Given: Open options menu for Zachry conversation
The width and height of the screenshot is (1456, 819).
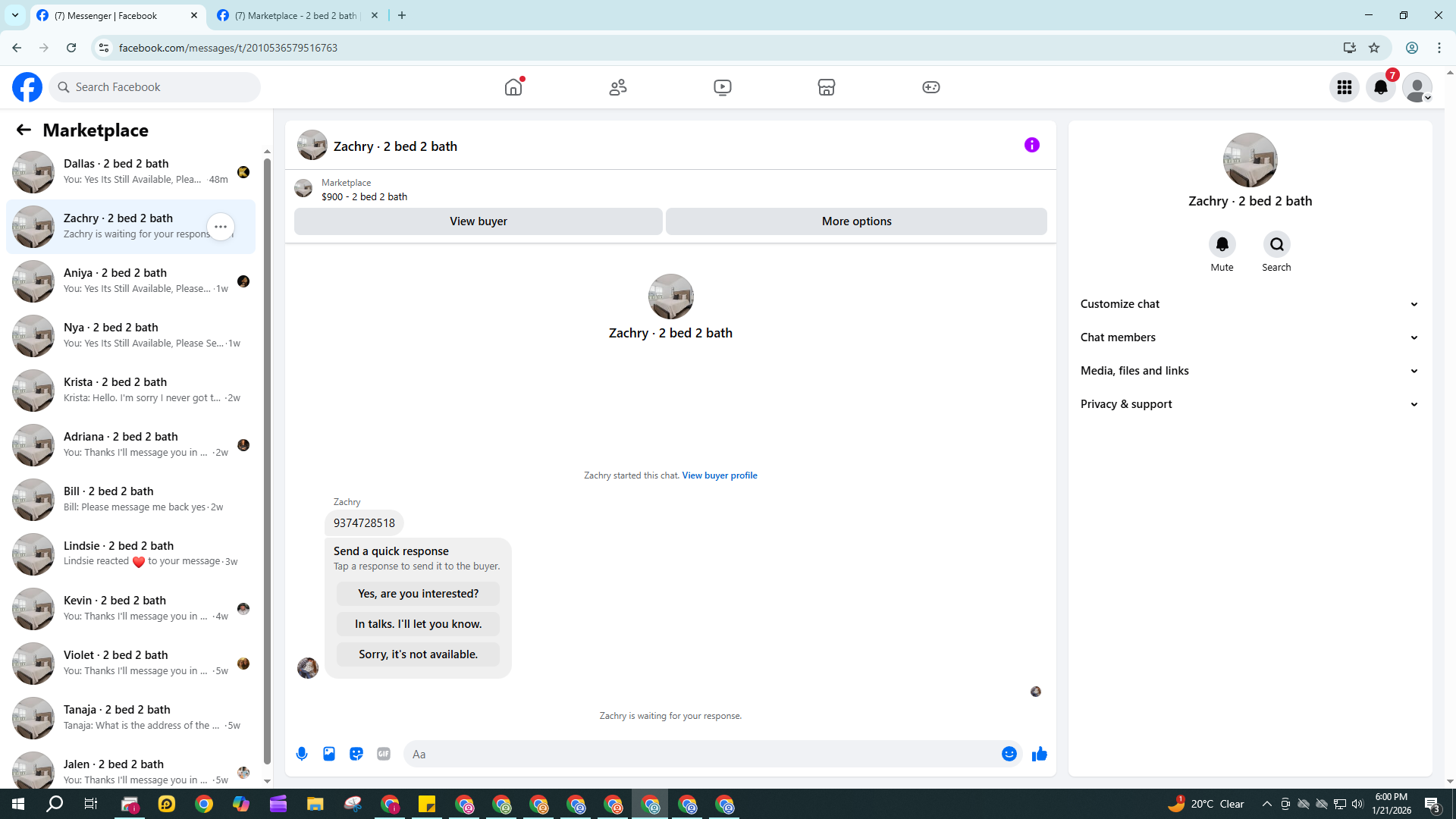Looking at the screenshot, I should [221, 227].
